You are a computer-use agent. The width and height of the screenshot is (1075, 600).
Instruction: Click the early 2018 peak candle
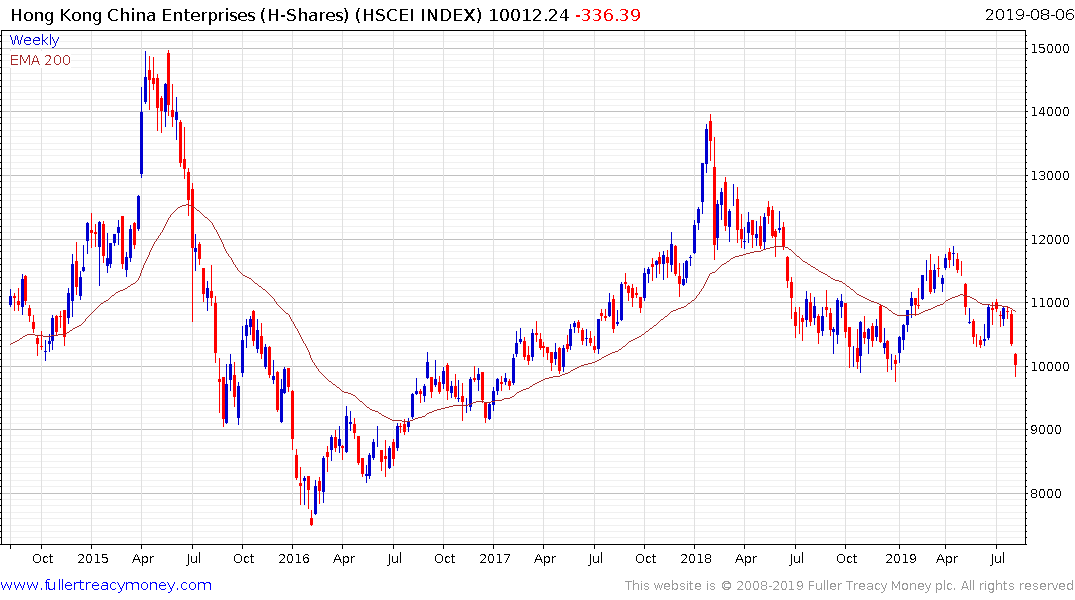click(x=710, y=125)
